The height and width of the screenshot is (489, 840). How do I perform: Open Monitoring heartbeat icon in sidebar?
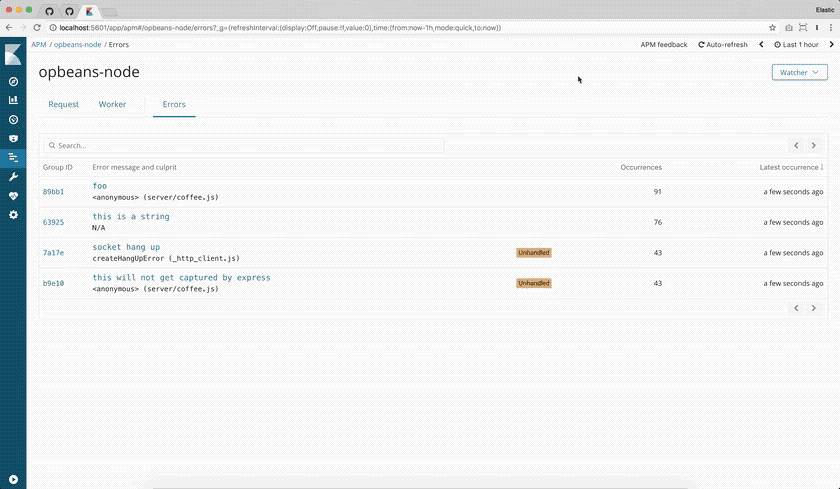[13, 196]
